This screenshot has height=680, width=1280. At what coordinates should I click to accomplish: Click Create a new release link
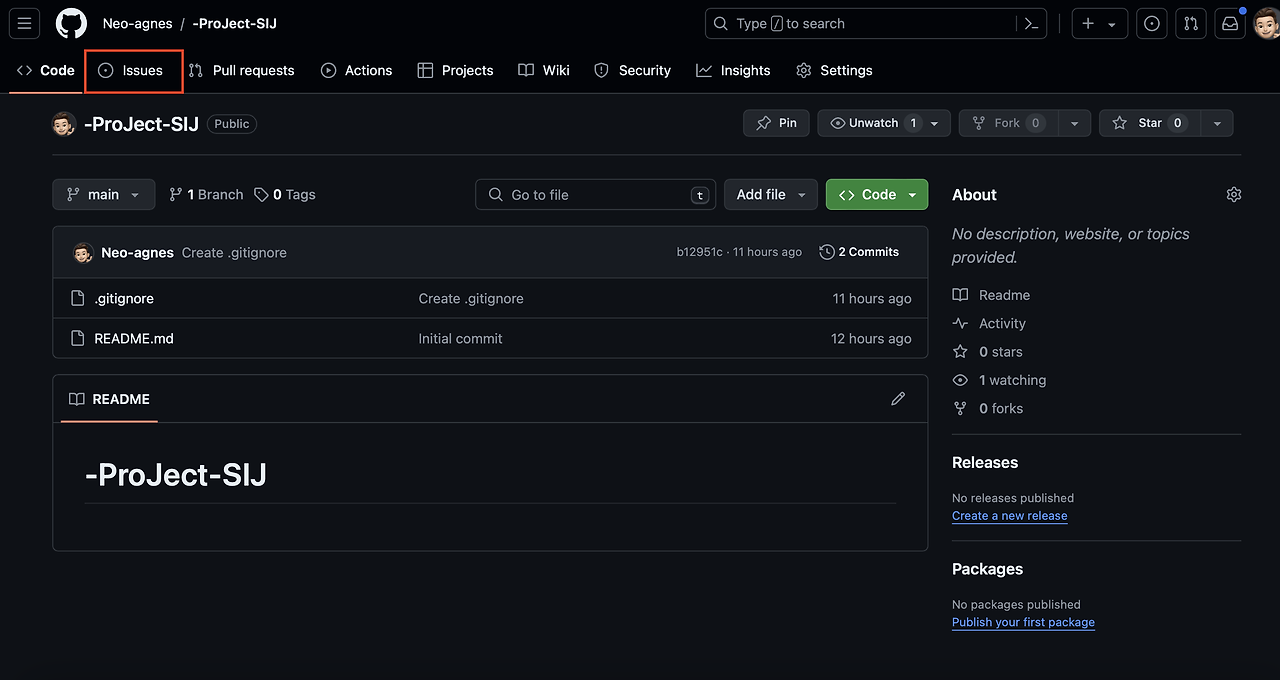1010,516
